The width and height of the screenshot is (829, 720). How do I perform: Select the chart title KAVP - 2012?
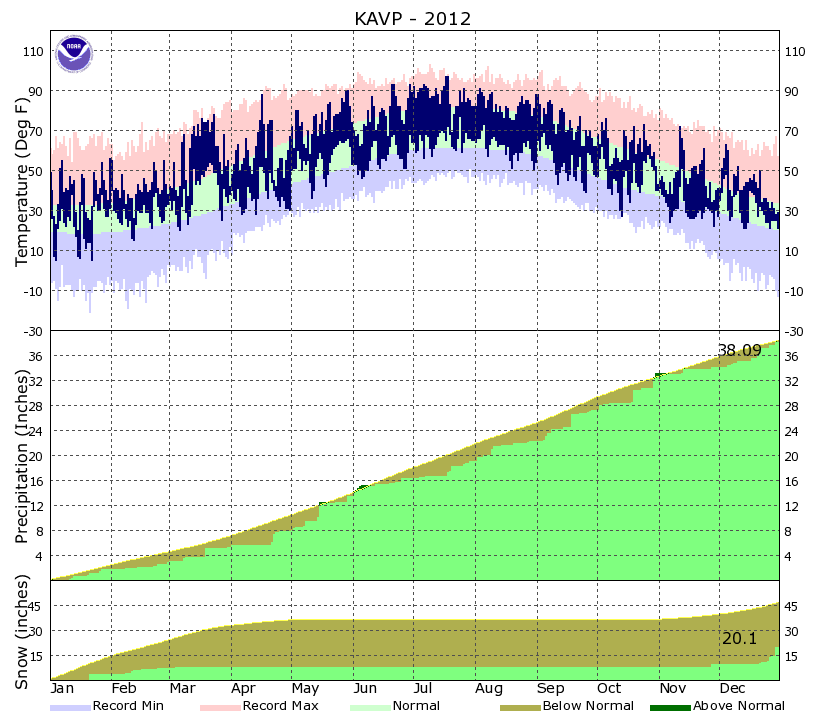(x=414, y=18)
